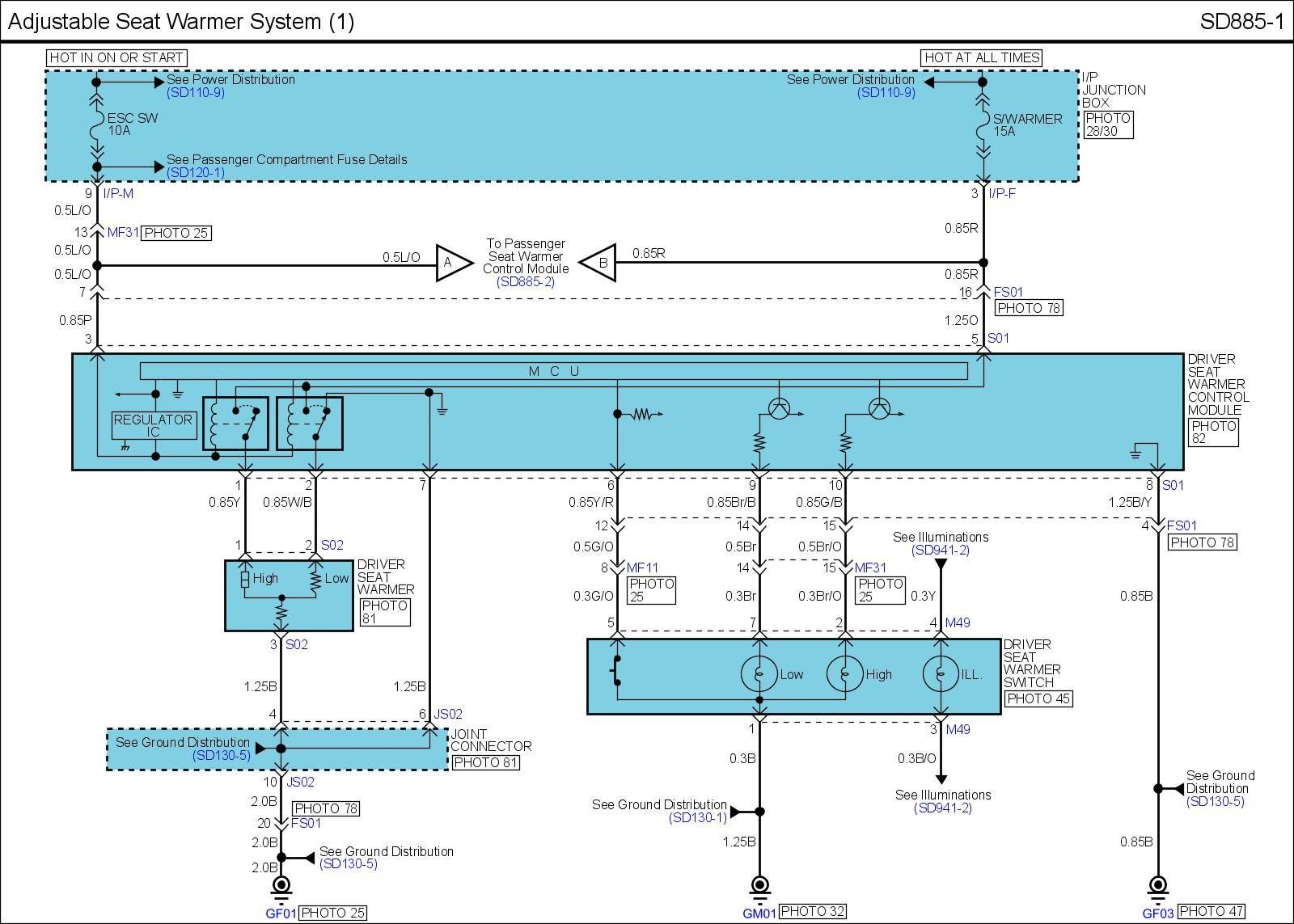Select the GM01 ground point symbol

(759, 886)
